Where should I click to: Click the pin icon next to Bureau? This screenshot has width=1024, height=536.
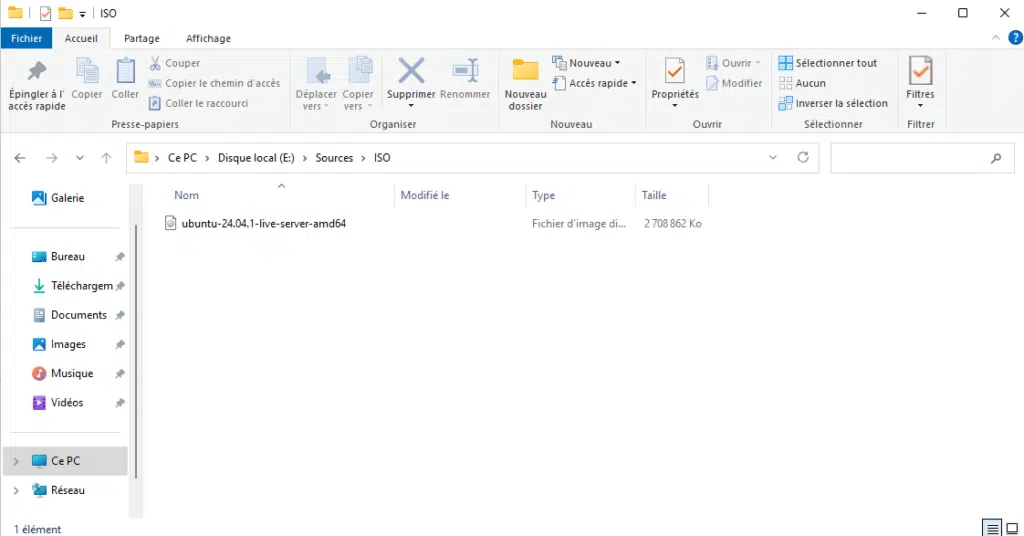[x=120, y=257]
